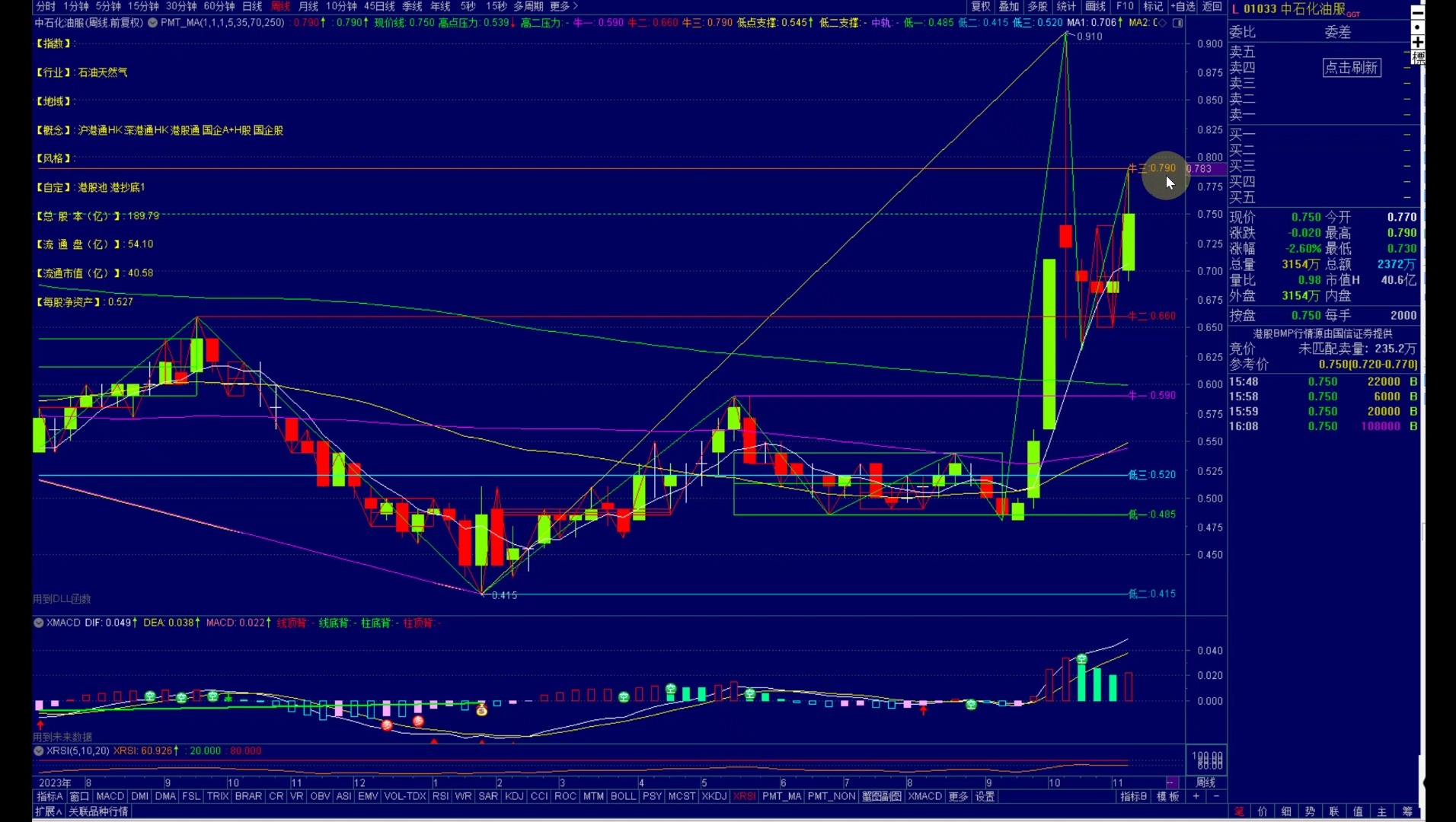Click the 2023年 timeline label
1456x822 pixels.
coord(55,782)
